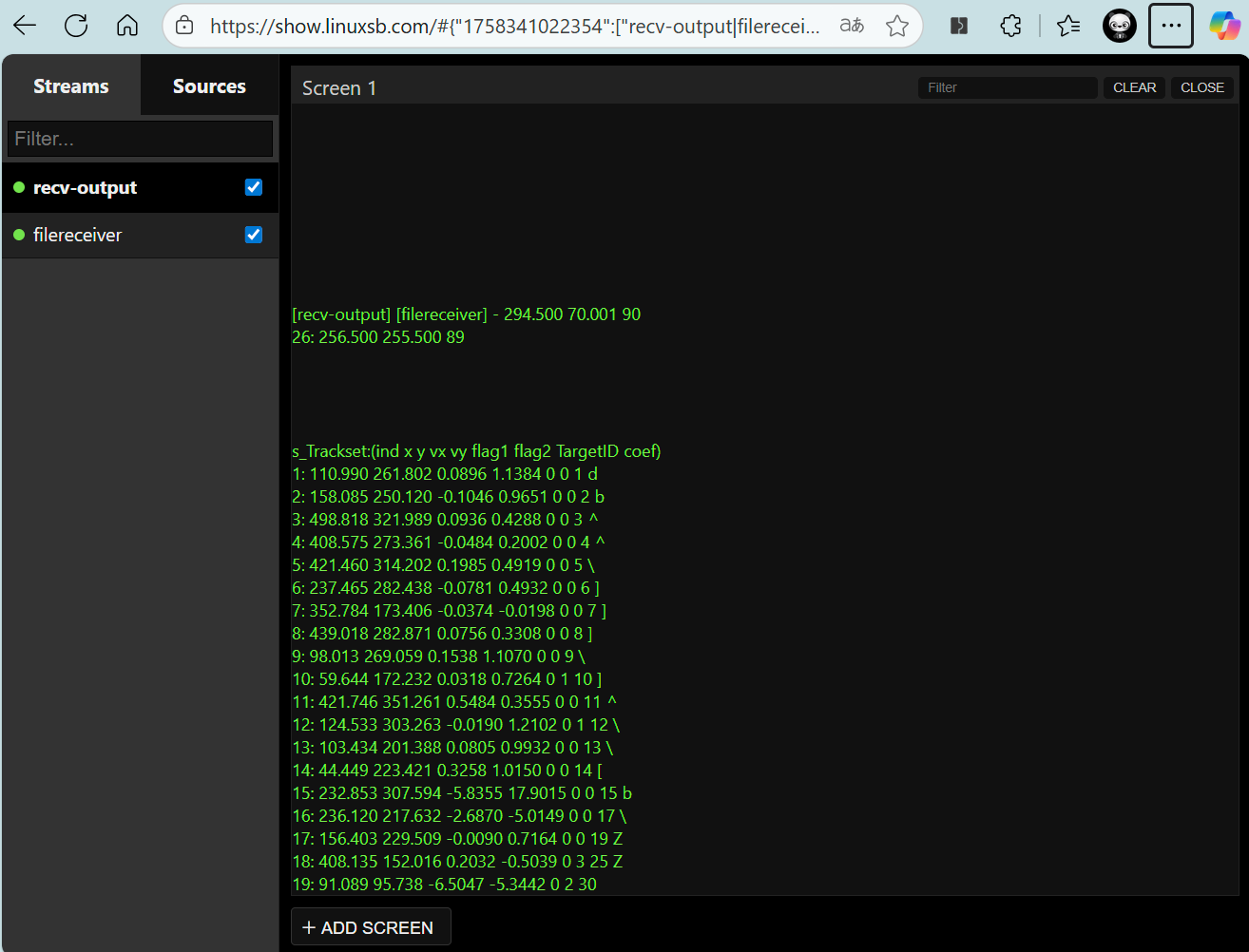Image resolution: width=1249 pixels, height=952 pixels.
Task: Switch to the Sources tab
Action: pyautogui.click(x=209, y=86)
